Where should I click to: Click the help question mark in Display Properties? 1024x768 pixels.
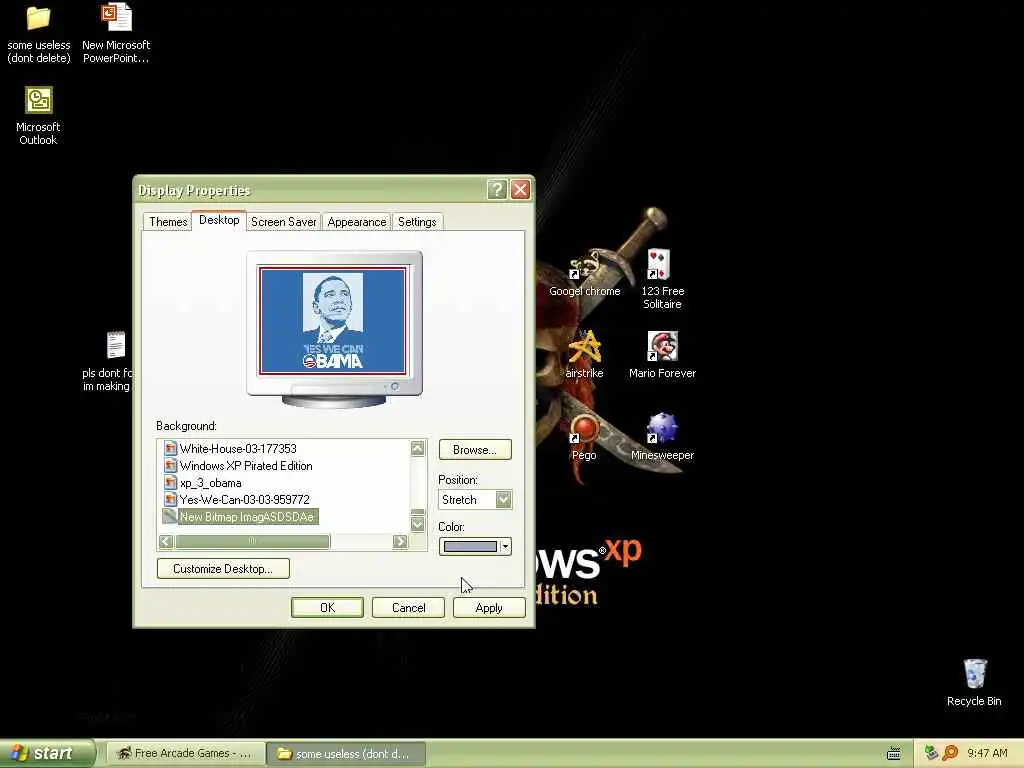[x=497, y=190]
